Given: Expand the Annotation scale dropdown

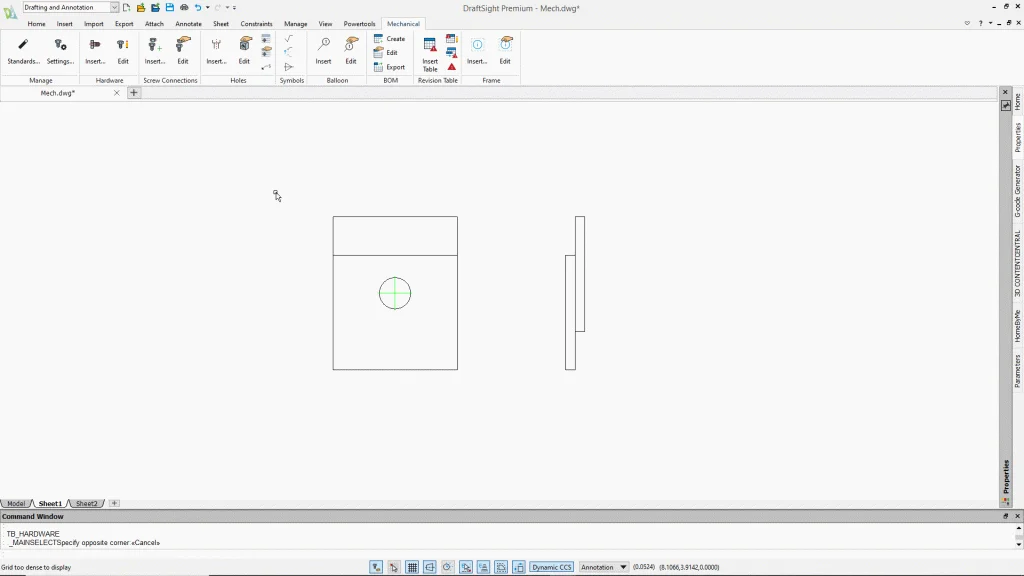Looking at the screenshot, I should coord(624,567).
